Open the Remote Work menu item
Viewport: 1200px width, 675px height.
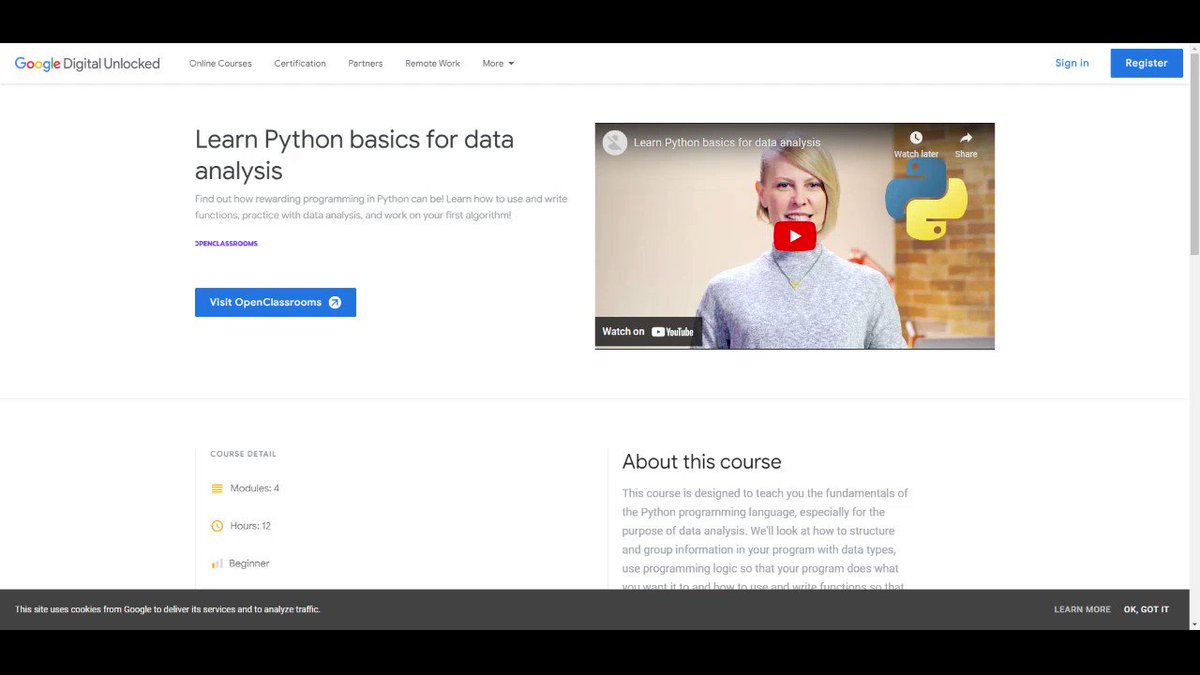click(433, 63)
